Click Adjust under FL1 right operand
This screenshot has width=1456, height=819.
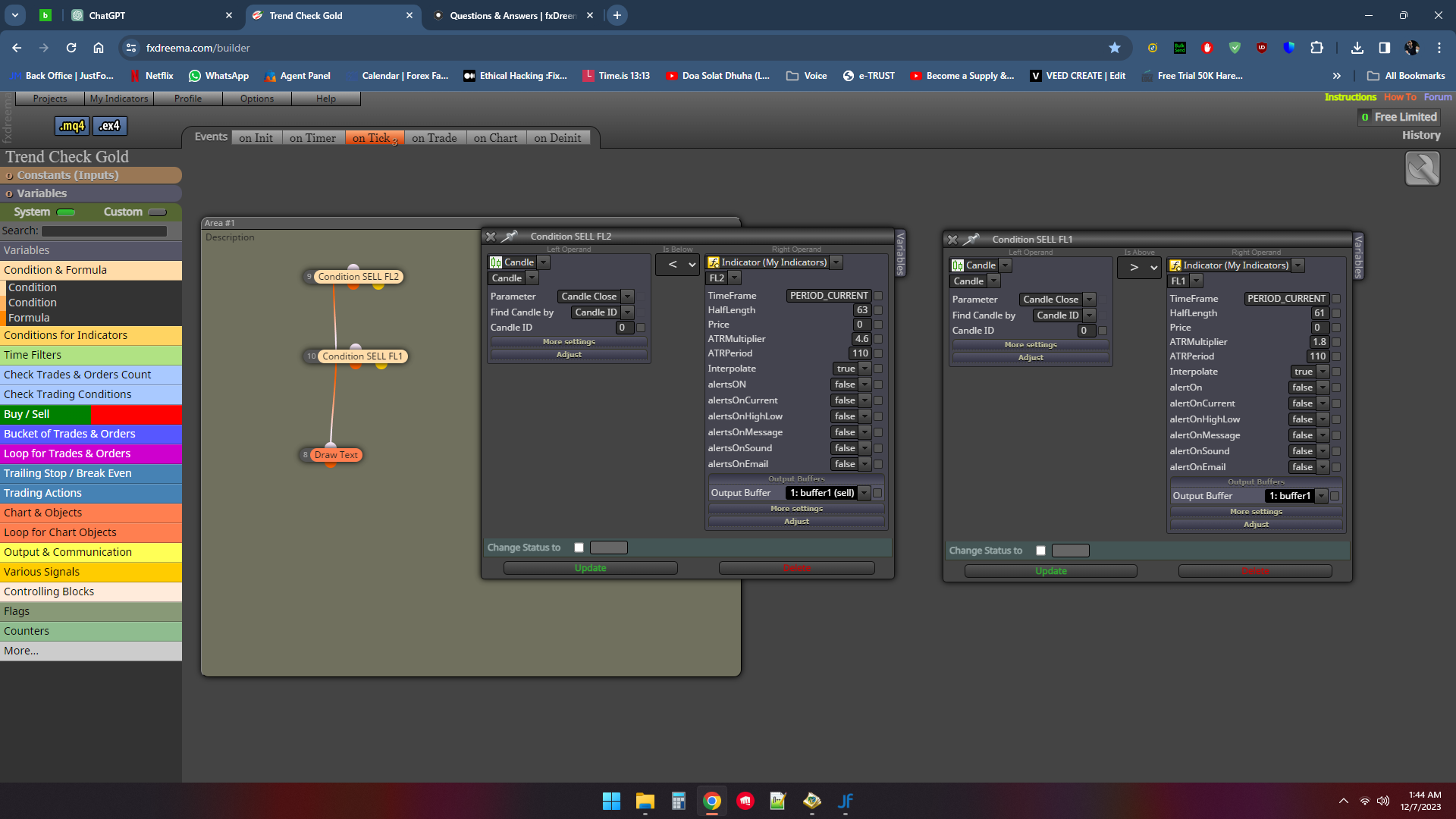(1256, 524)
